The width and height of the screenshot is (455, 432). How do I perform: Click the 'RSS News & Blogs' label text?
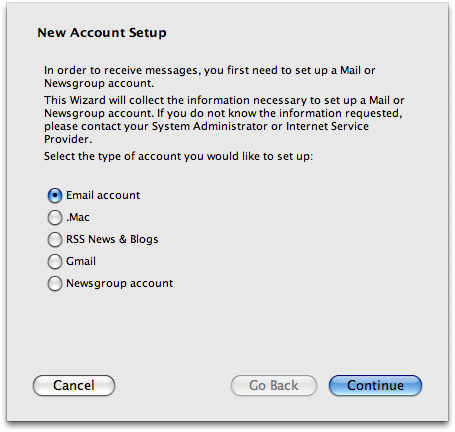(x=112, y=239)
